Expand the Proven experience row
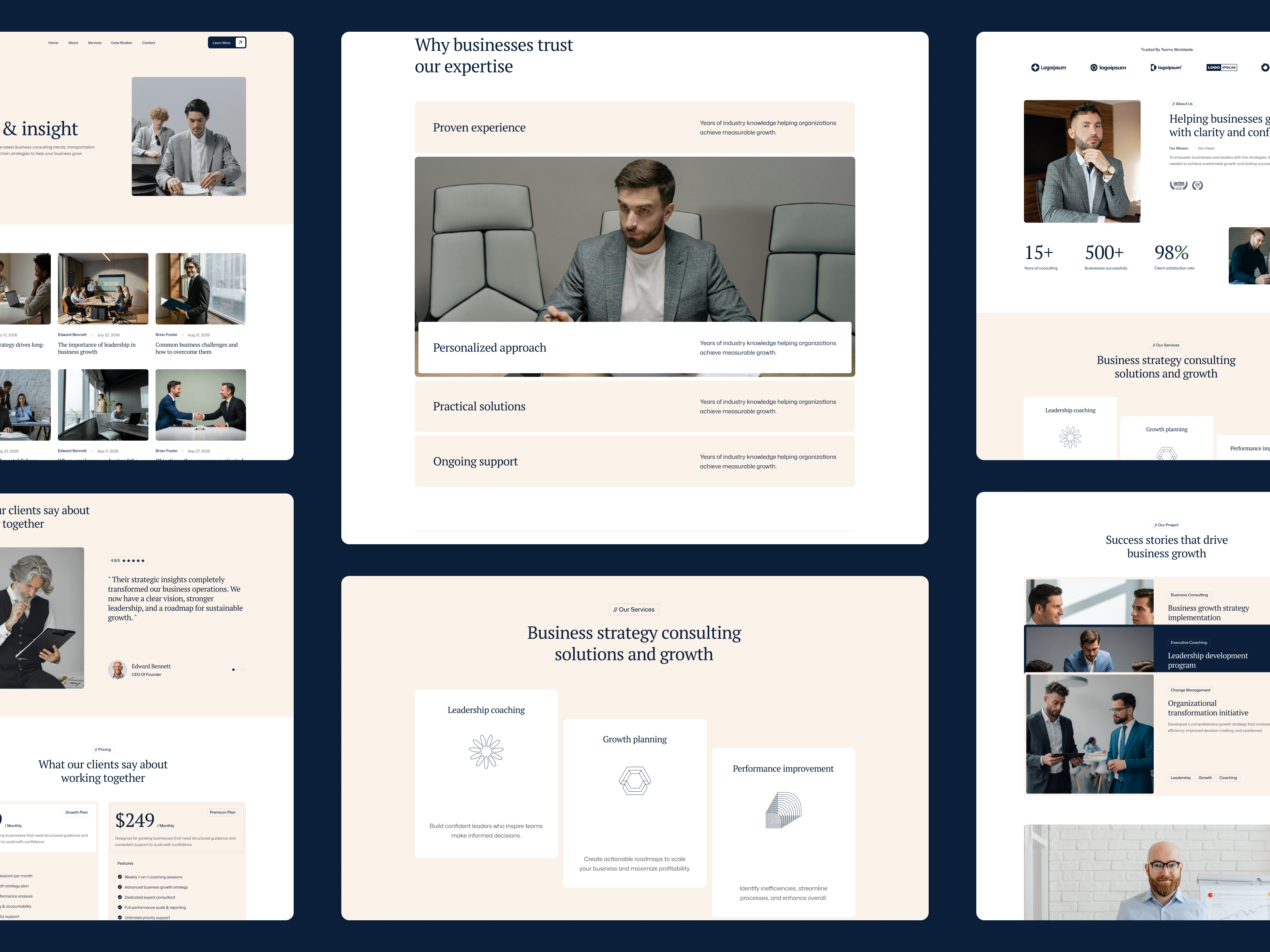Image resolution: width=1270 pixels, height=952 pixels. click(x=635, y=127)
